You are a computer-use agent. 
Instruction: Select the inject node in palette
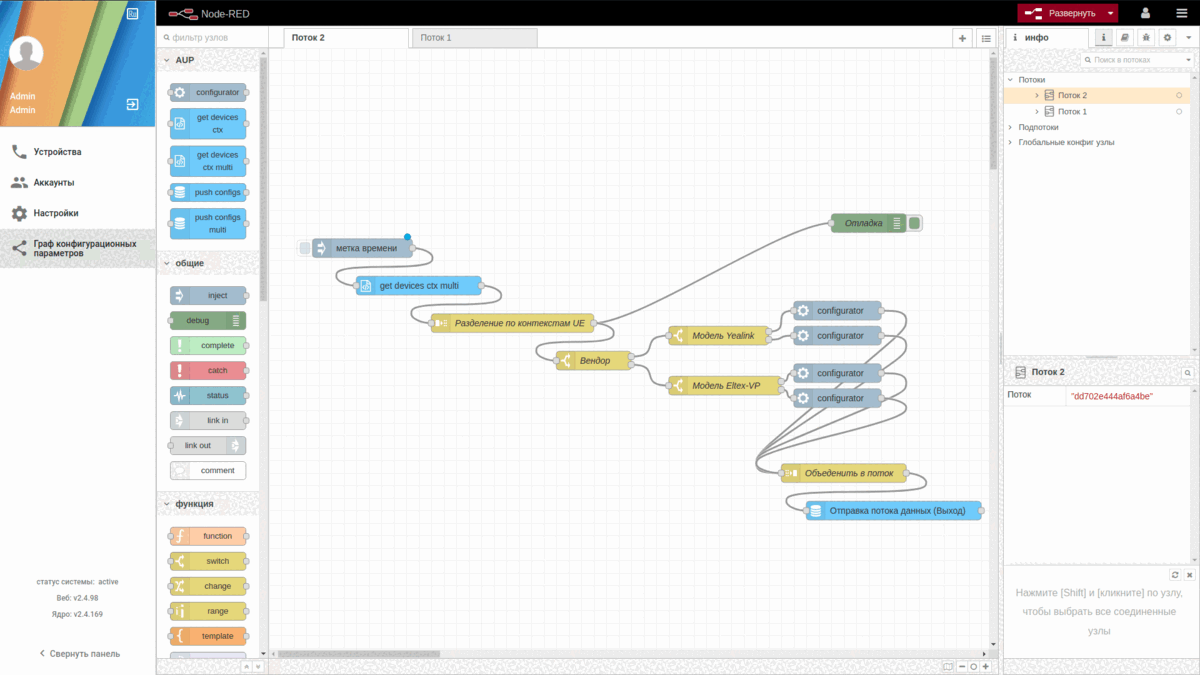208,296
